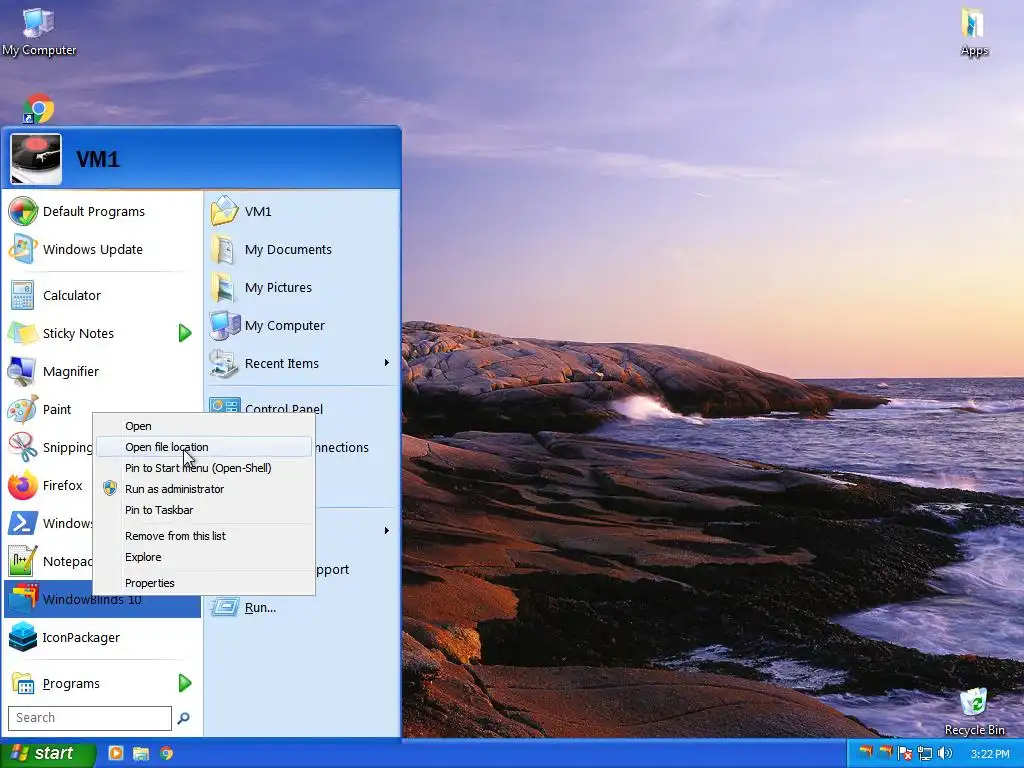Viewport: 1024px width, 768px height.
Task: Select Remove from this list
Action: [x=204, y=536]
